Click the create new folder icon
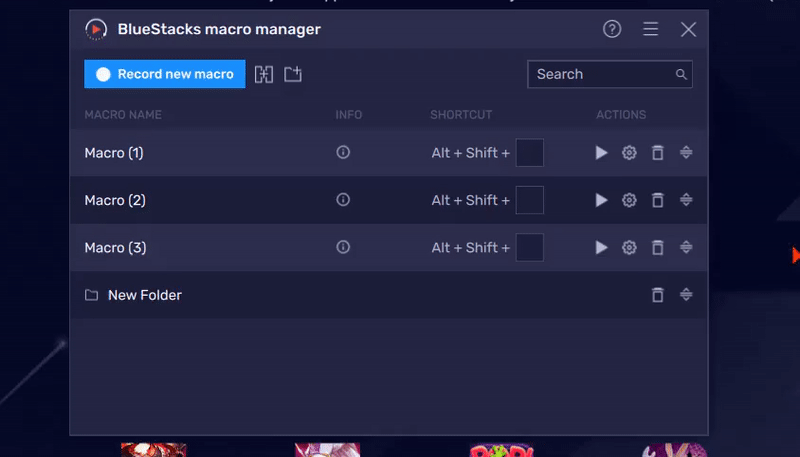The height and width of the screenshot is (457, 800). click(293, 74)
